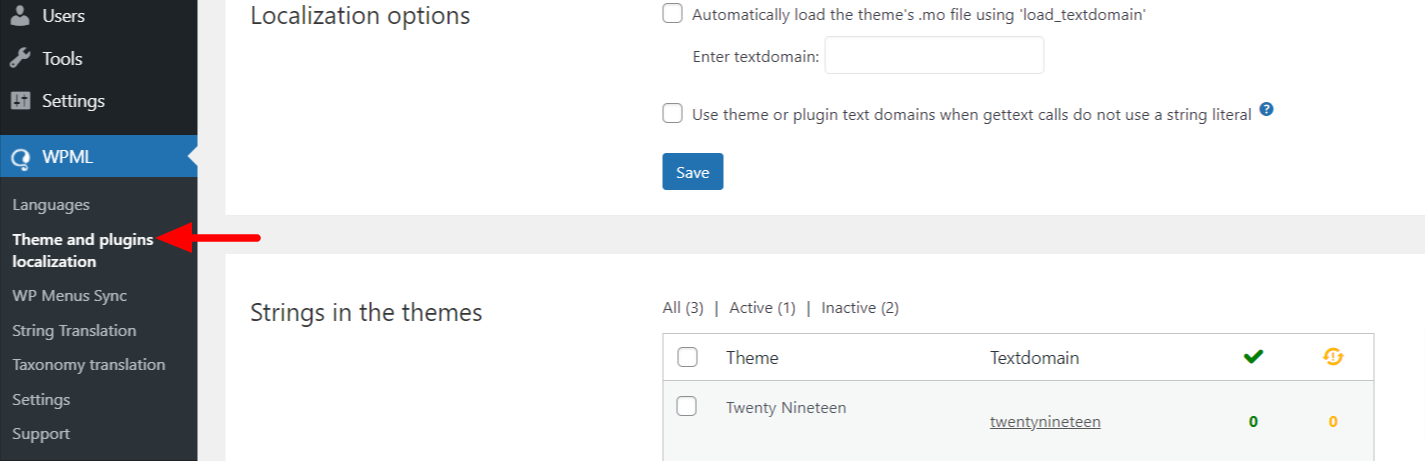
Task: Select the Twenty Nineteen theme checkbox
Action: [x=687, y=406]
